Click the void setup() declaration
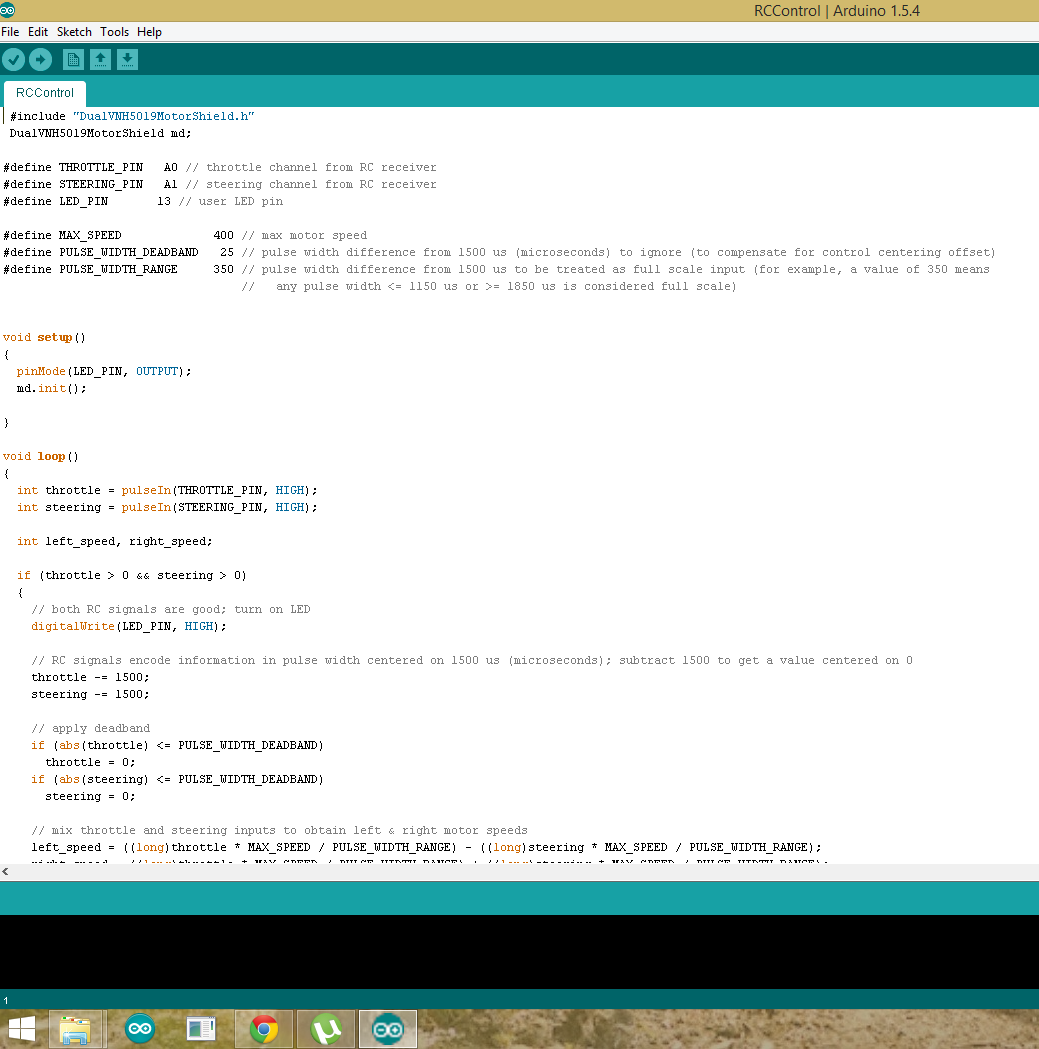The height and width of the screenshot is (1049, 1039). click(44, 337)
